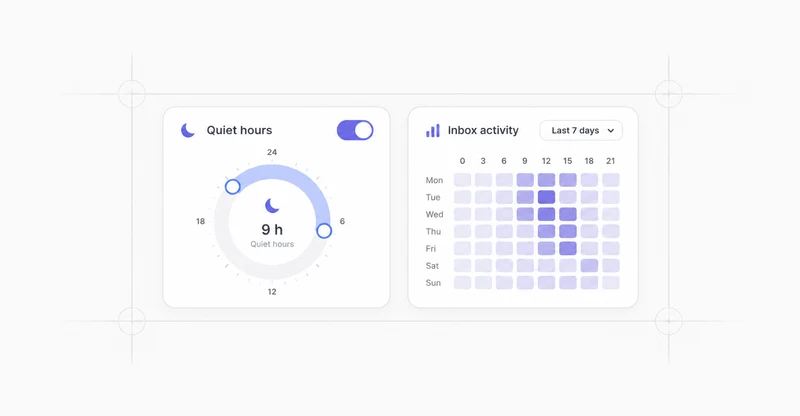The width and height of the screenshot is (800, 416).
Task: Click the Mon row label
Action: [x=434, y=180]
